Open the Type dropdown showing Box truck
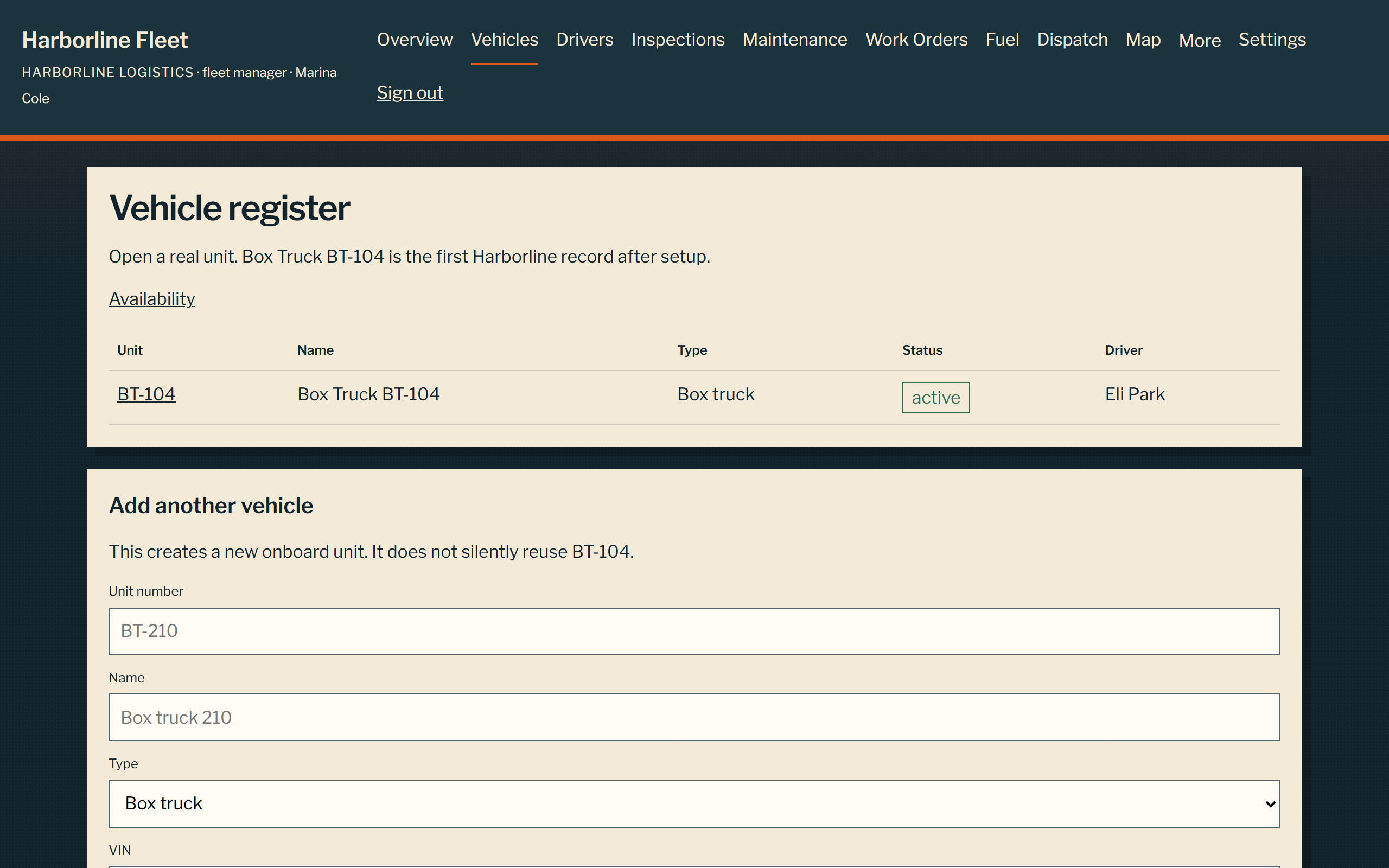 point(694,803)
